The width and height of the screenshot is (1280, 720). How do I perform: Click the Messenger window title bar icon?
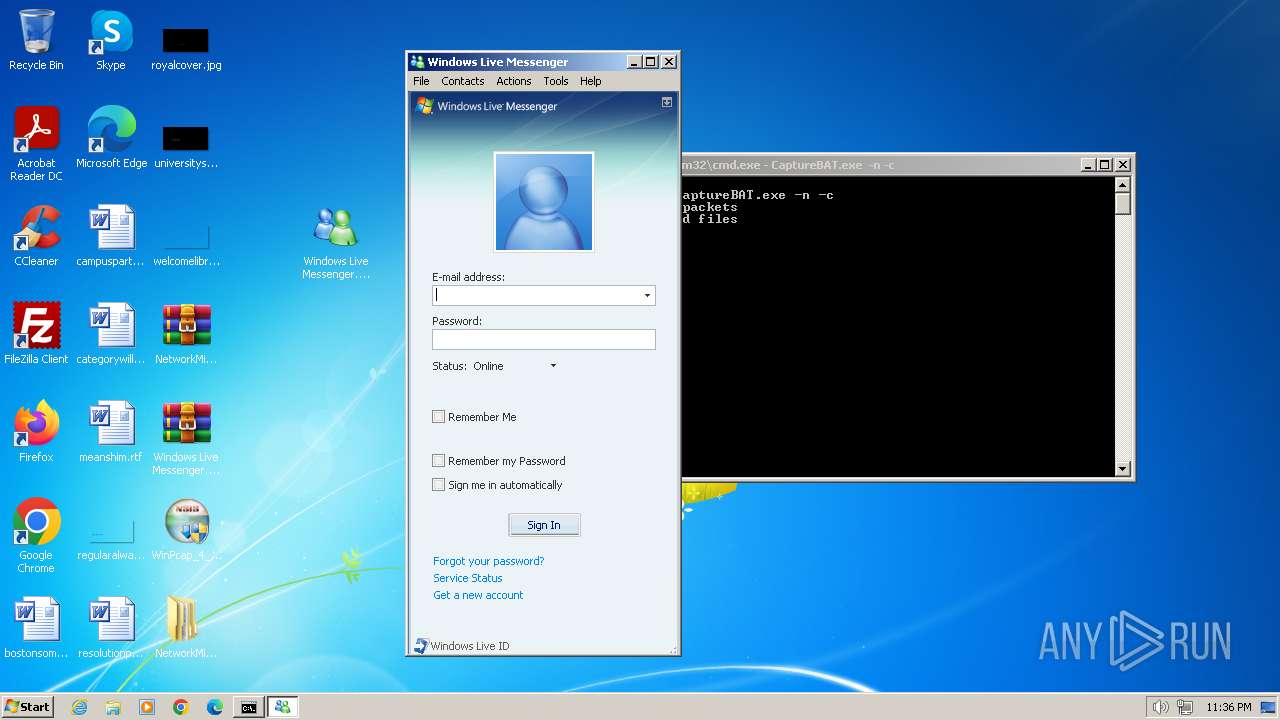pyautogui.click(x=418, y=62)
